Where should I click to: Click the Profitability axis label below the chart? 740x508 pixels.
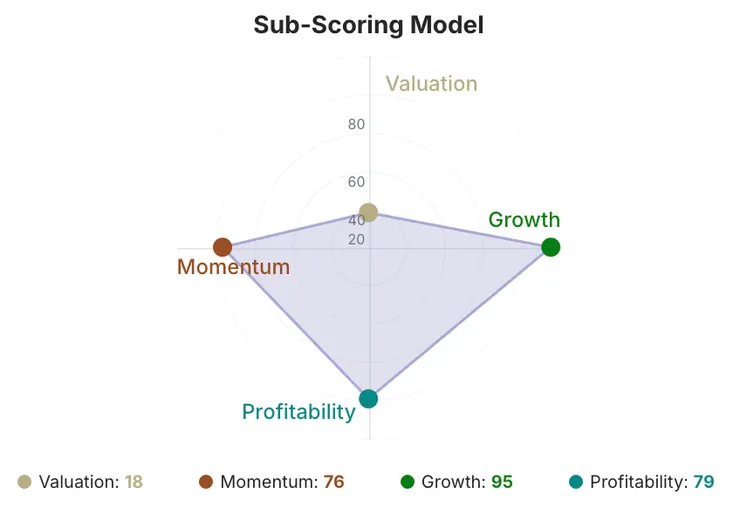299,411
